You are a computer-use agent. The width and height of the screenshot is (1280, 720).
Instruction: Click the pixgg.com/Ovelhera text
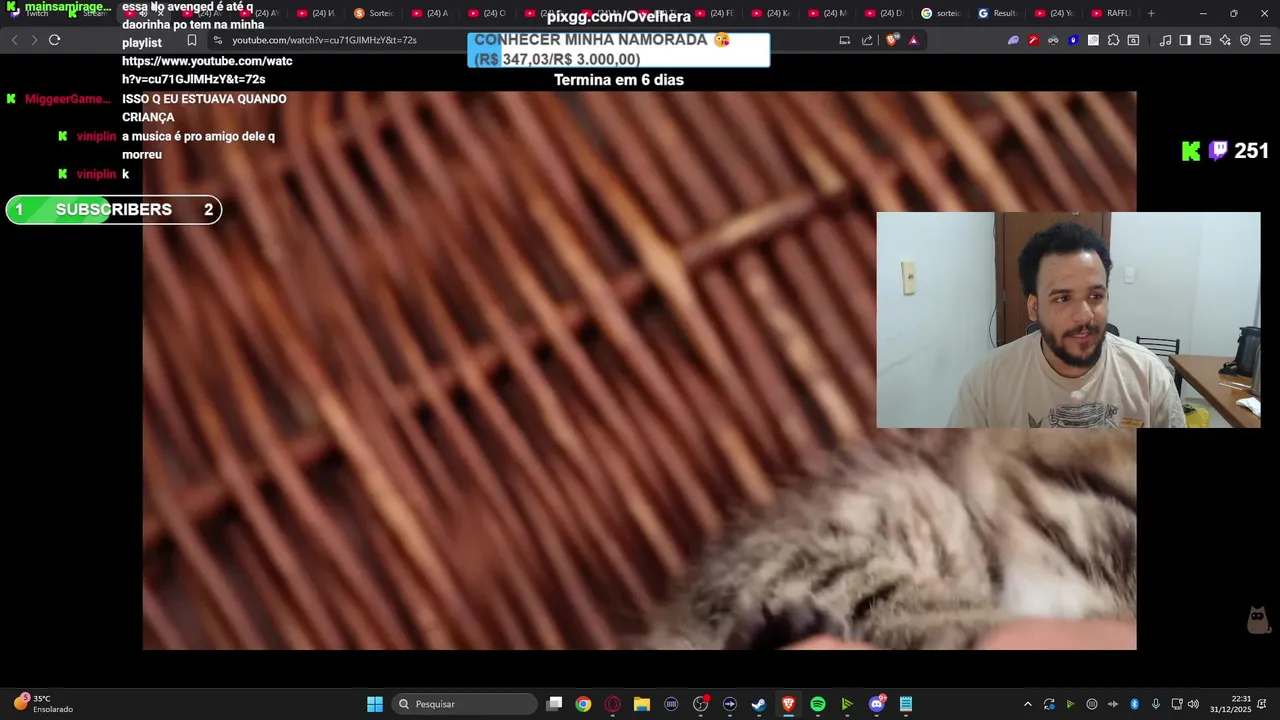coord(619,17)
